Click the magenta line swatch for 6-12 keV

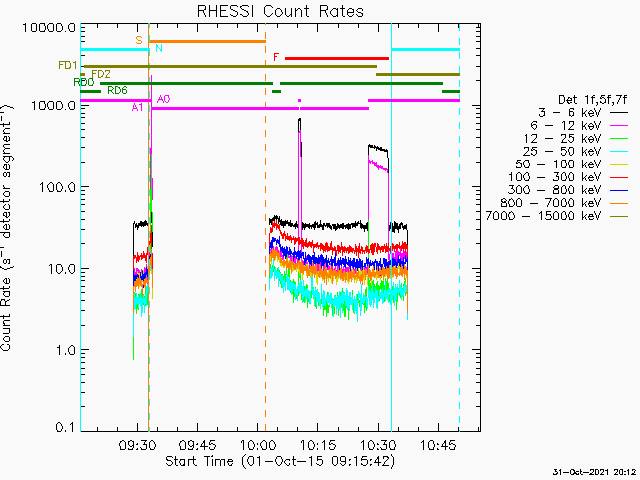[619, 126]
